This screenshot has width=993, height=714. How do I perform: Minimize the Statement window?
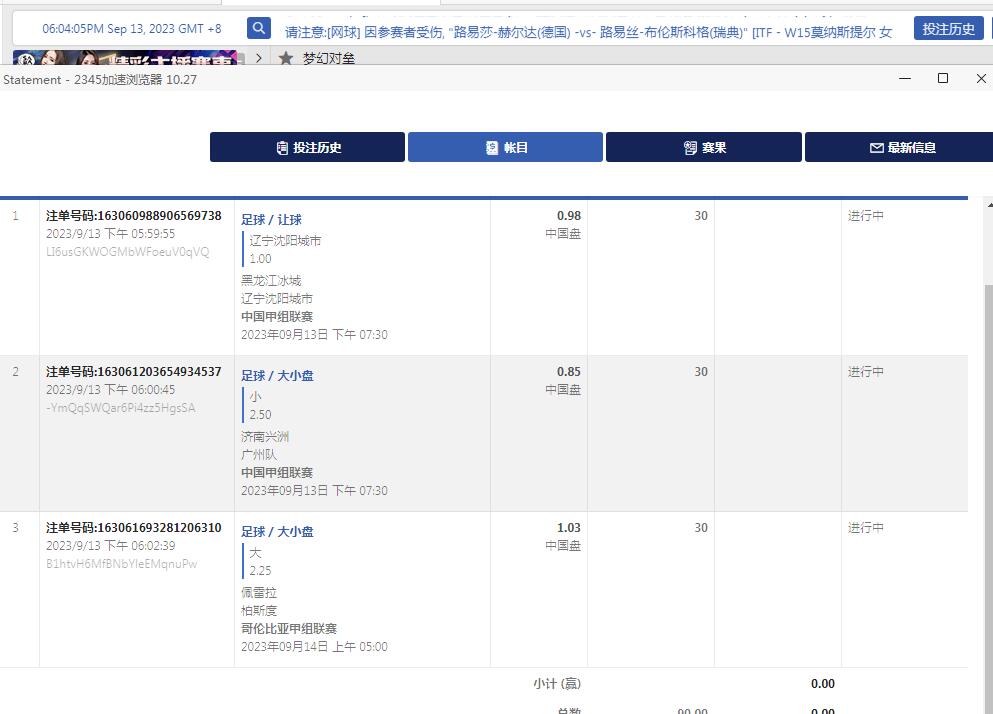pyautogui.click(x=905, y=78)
